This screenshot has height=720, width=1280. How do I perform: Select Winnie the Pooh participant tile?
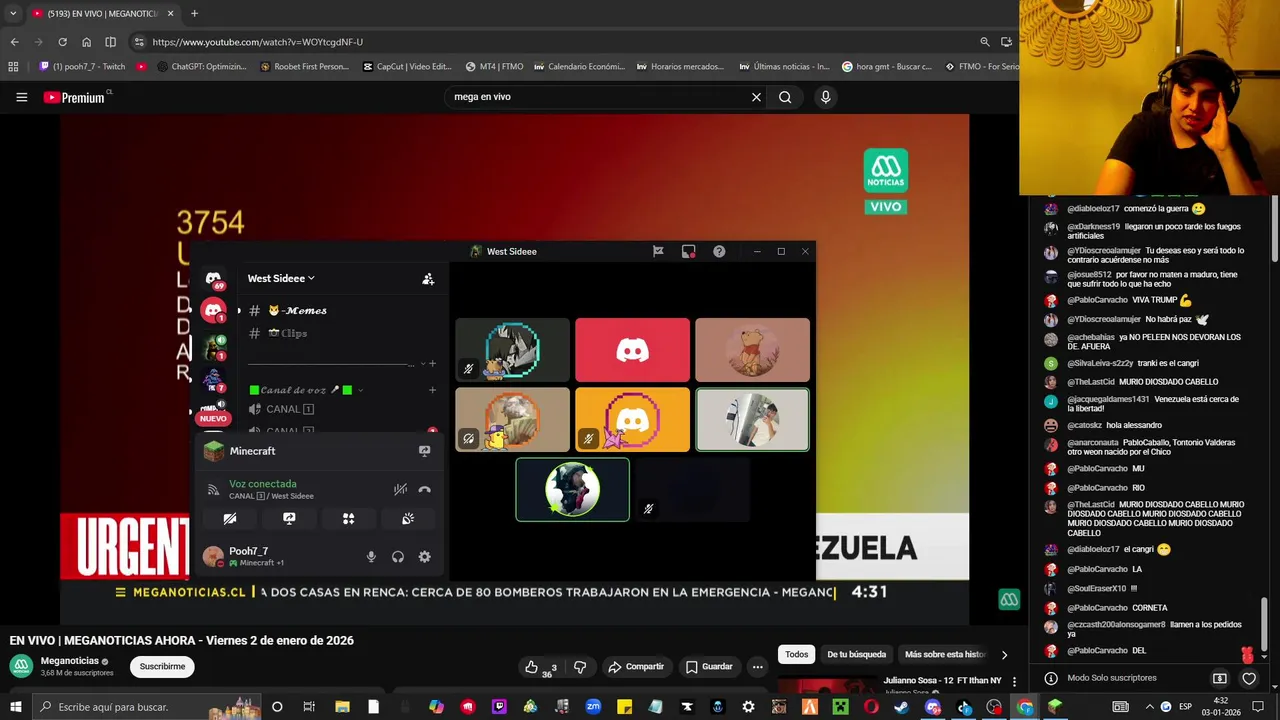click(x=752, y=350)
